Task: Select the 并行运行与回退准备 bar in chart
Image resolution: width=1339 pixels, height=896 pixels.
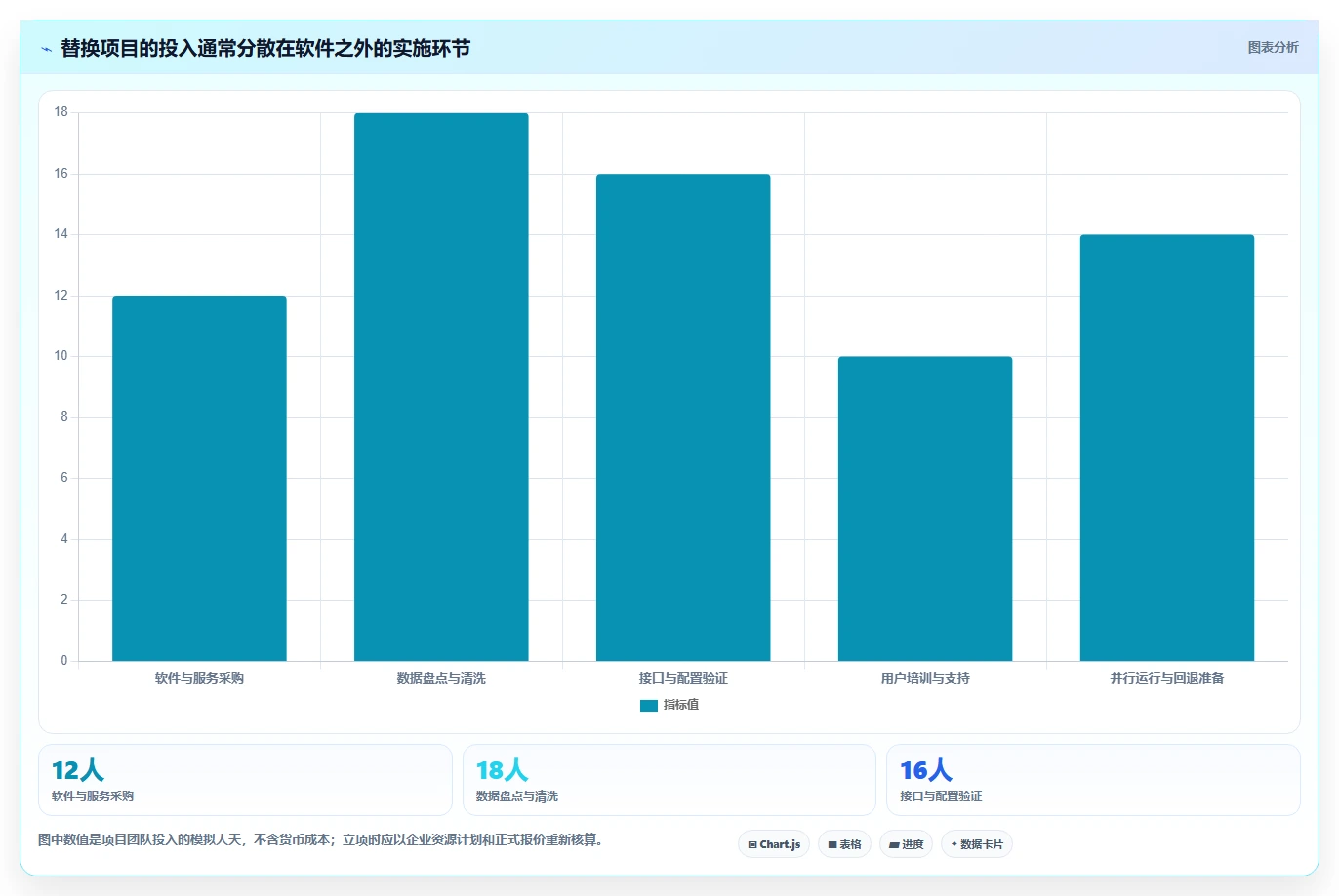Action: point(1167,448)
